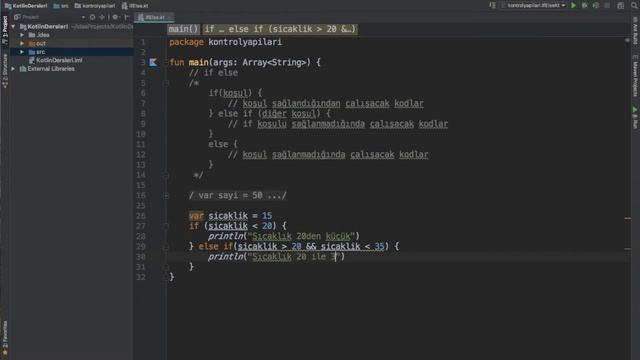The height and width of the screenshot is (360, 640).
Task: Hide the Project panel with hide icon
Action: [x=127, y=17]
